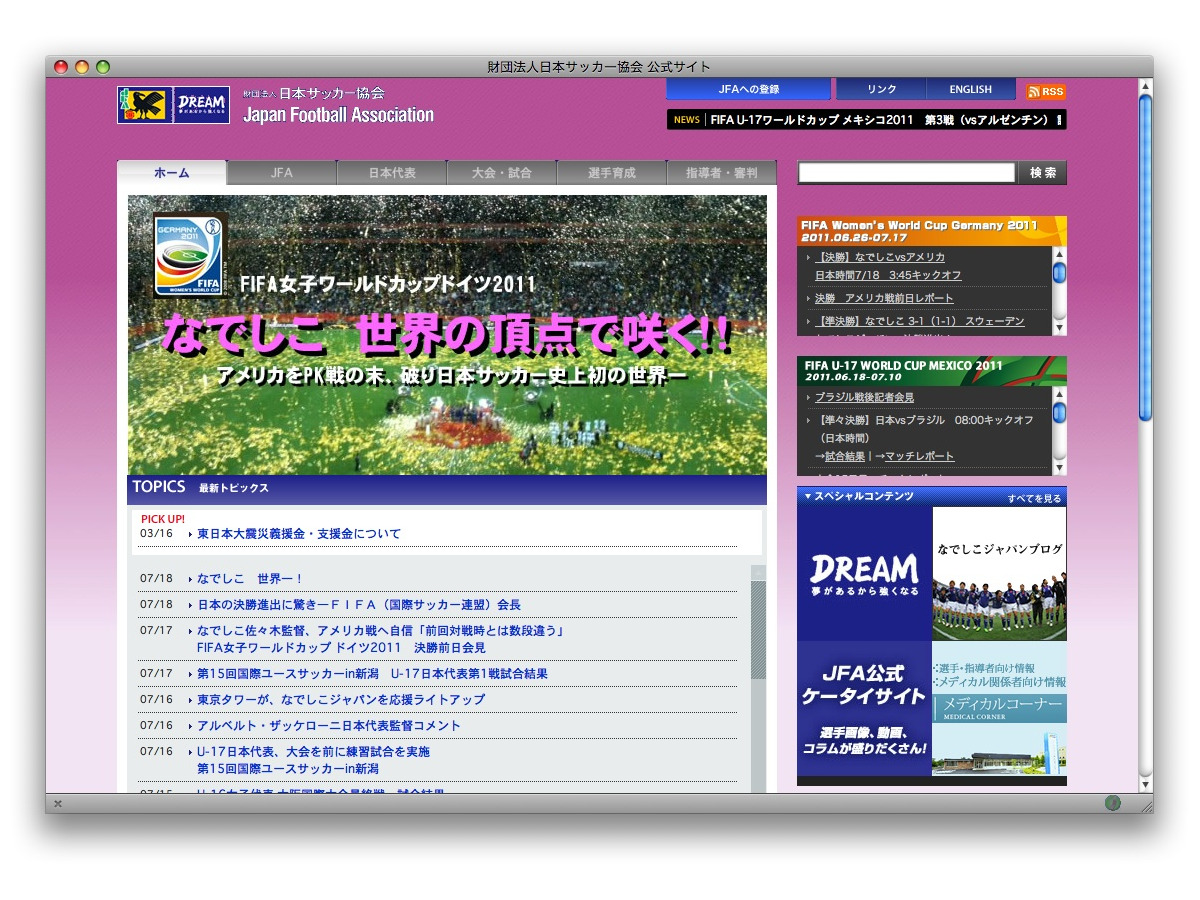Click the TOPICS list scrollbar thumb

point(758,630)
